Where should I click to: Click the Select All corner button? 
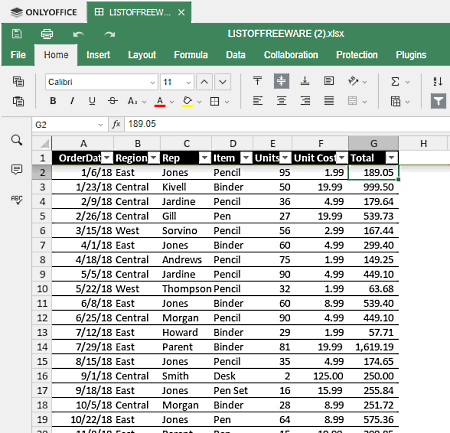42,143
